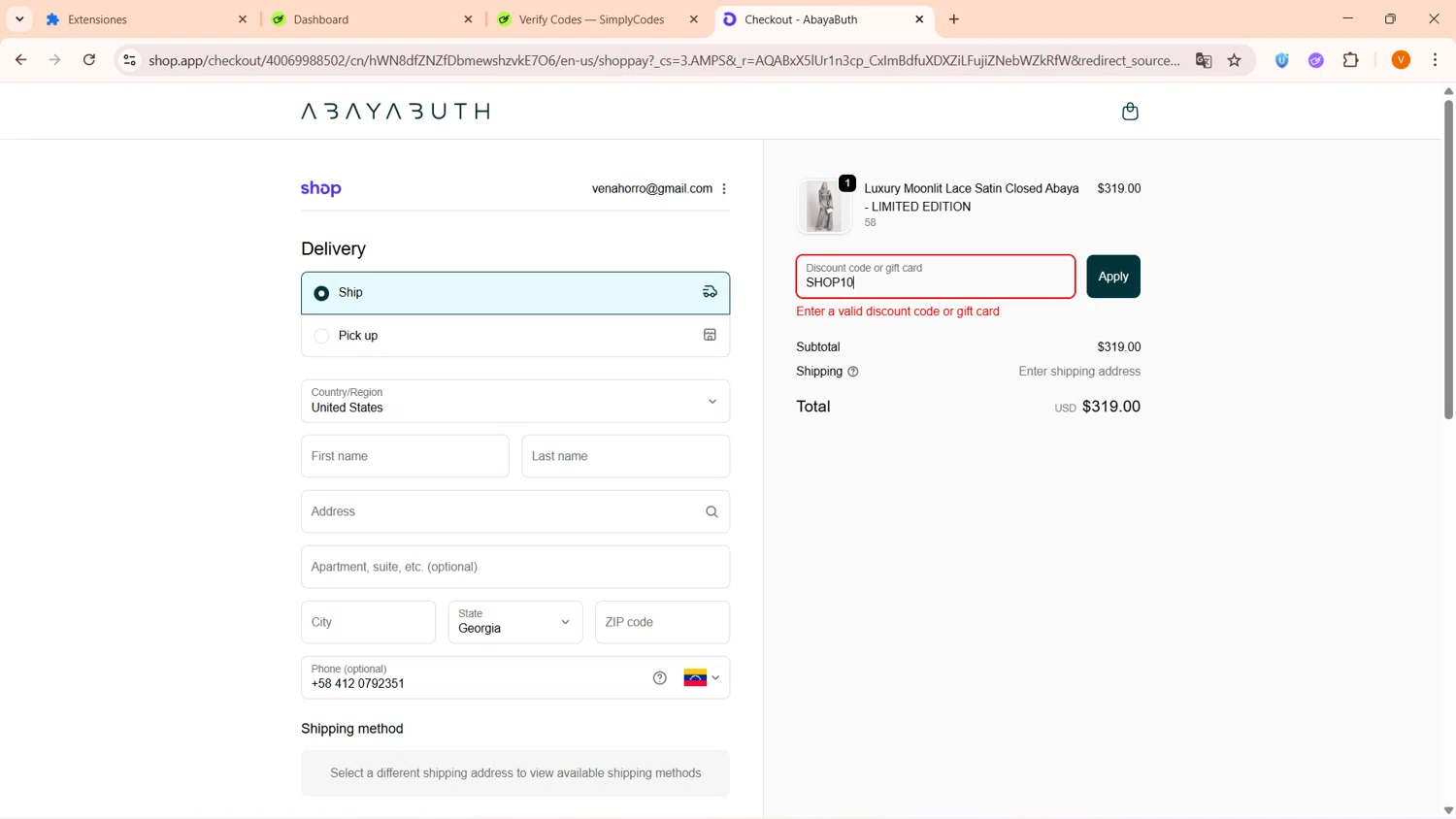
Task: Open the tab search dropdown arrow
Action: [x=19, y=19]
